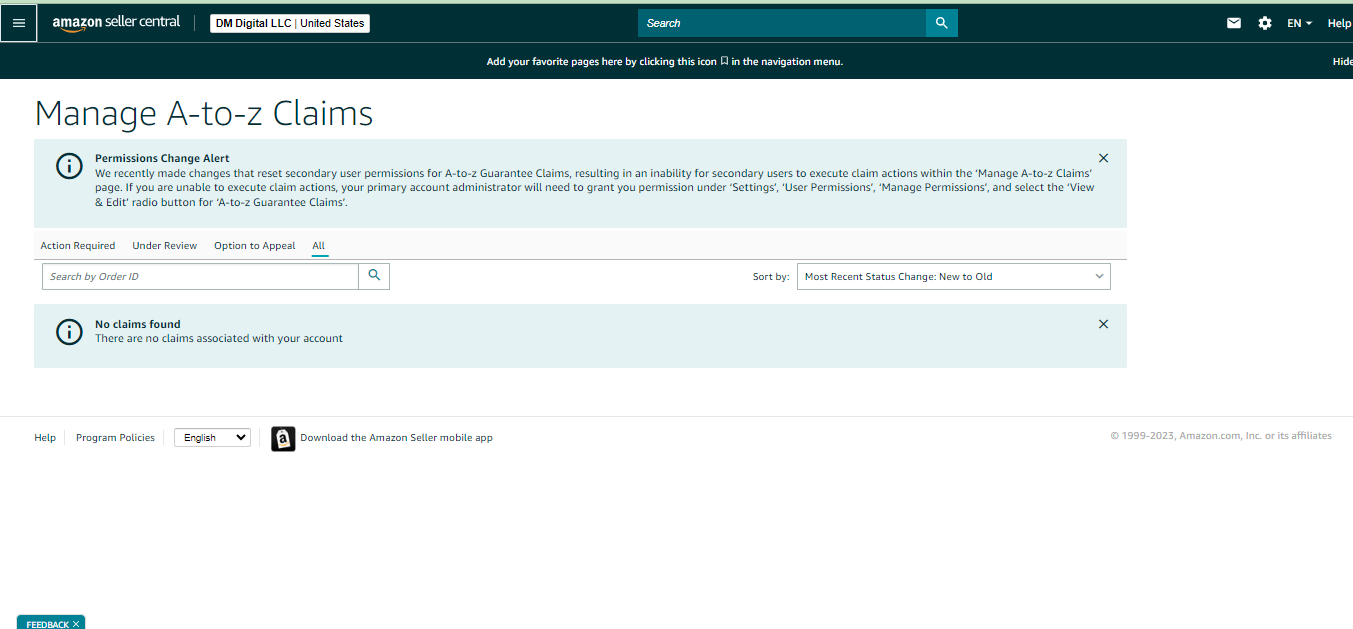The image size is (1353, 629).
Task: Close the No claims found notice
Action: pos(1103,324)
